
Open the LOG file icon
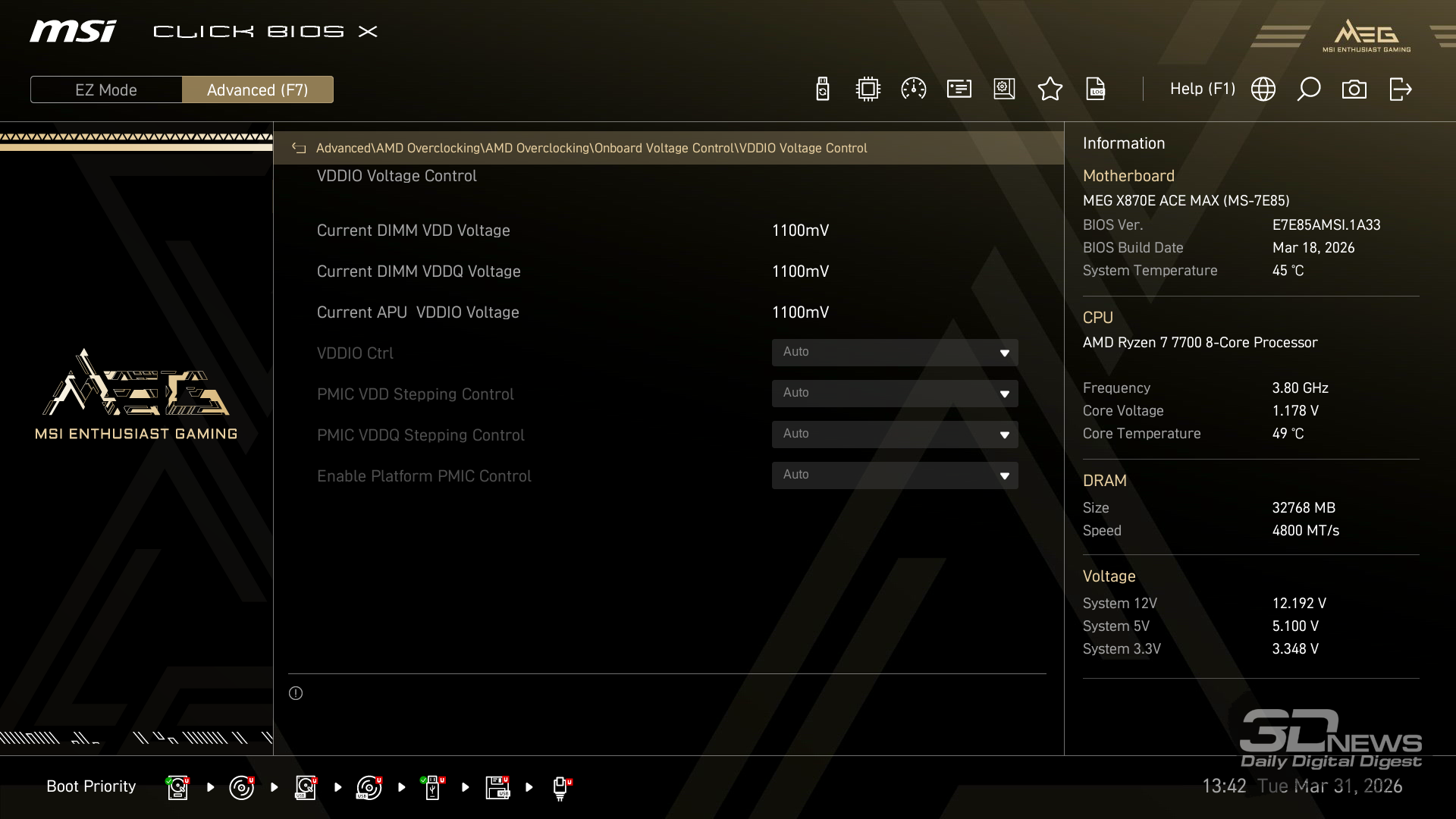click(x=1095, y=89)
